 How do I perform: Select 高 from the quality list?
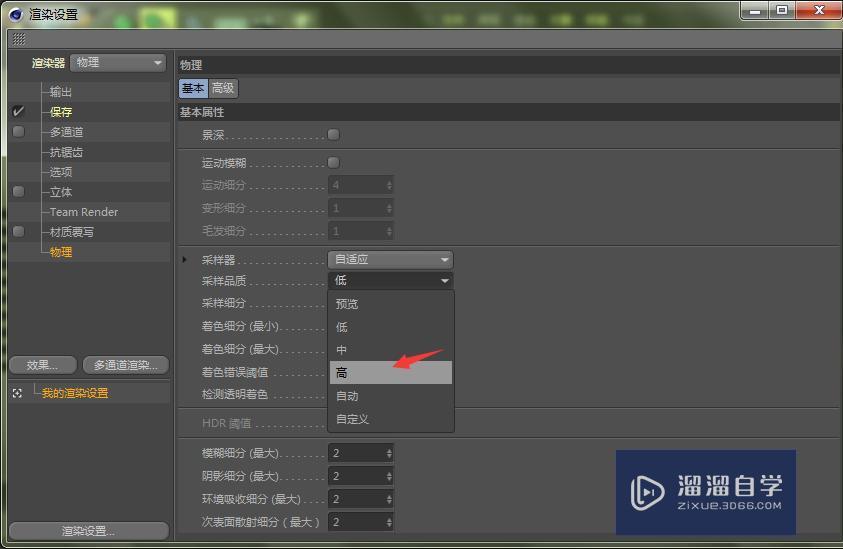click(391, 373)
